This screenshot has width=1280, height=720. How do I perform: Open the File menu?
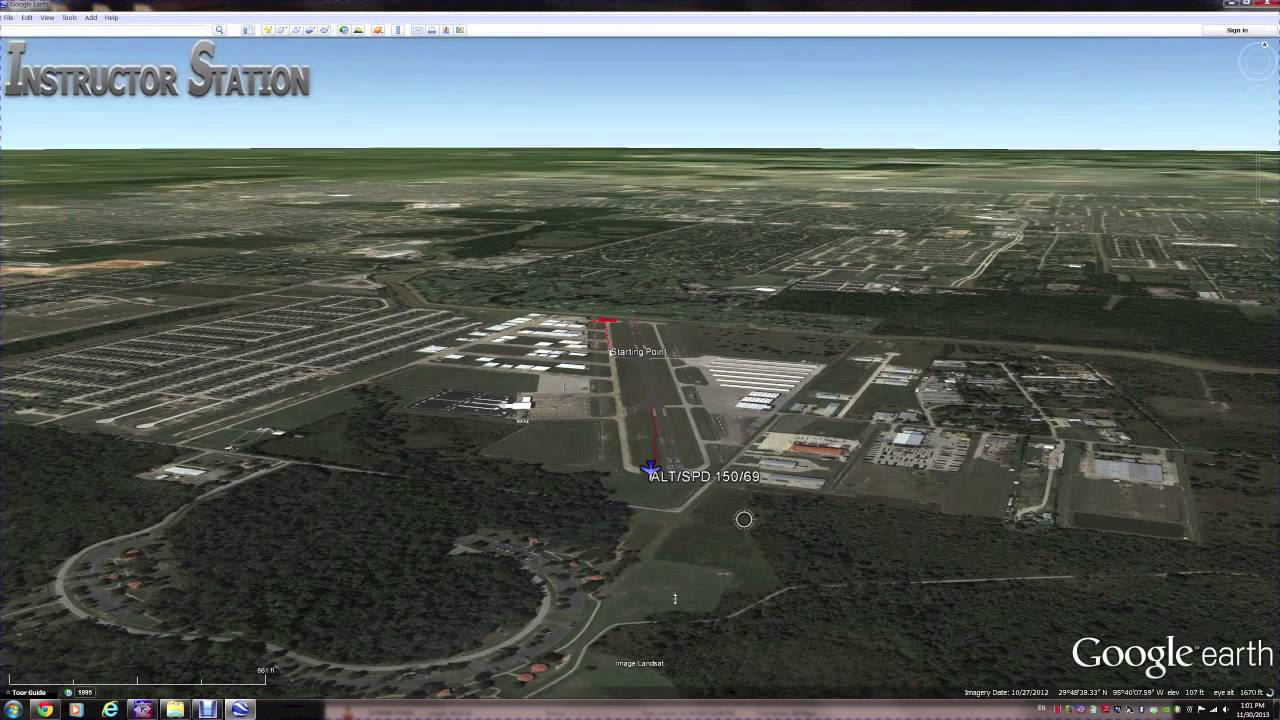click(x=8, y=18)
